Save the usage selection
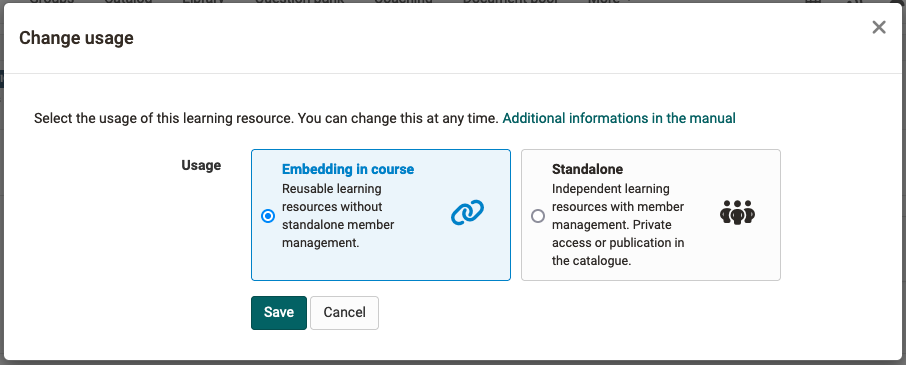Screen dimensions: 906x365 [x=279, y=312]
